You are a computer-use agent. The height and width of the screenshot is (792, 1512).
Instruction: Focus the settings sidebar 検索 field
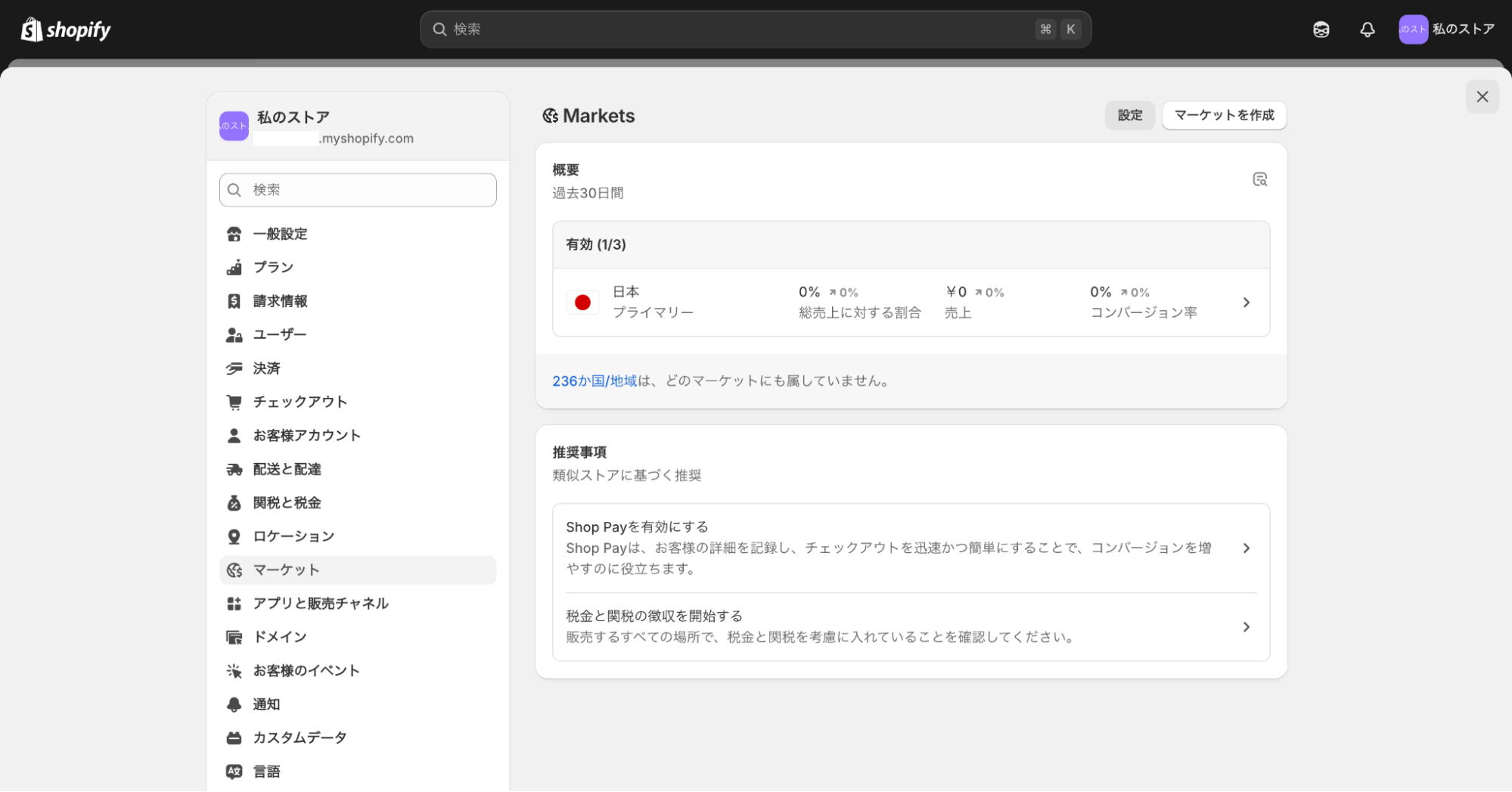coord(358,190)
